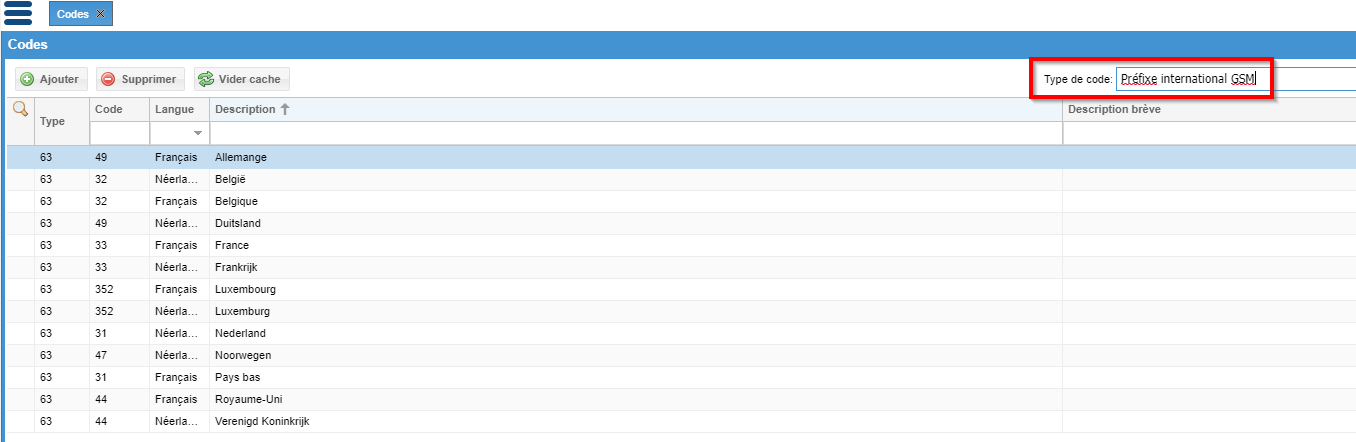The height and width of the screenshot is (442, 1356).
Task: Click the Vider cache button
Action: pyautogui.click(x=241, y=79)
